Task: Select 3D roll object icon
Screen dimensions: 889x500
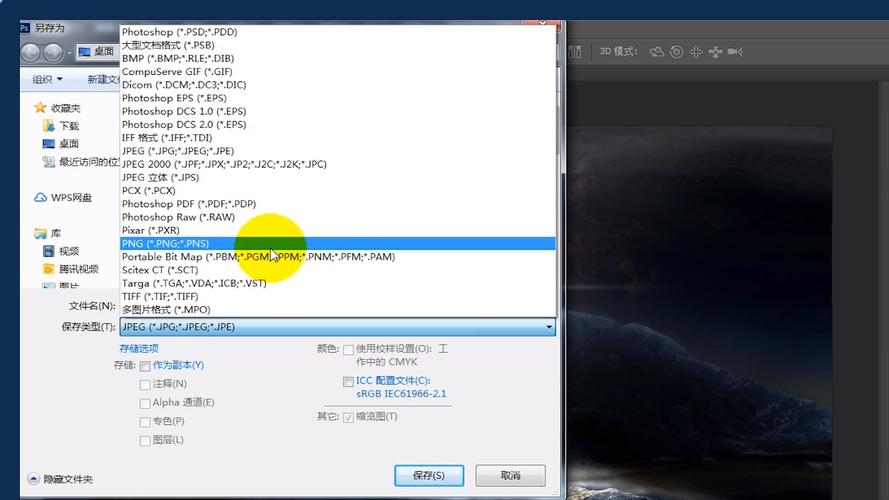Action: pyautogui.click(x=676, y=52)
